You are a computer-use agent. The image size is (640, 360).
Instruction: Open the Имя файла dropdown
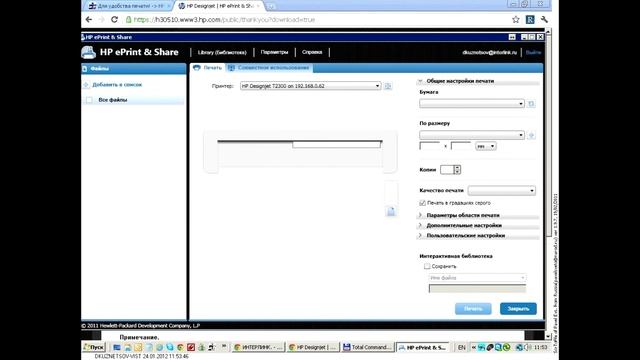click(x=477, y=278)
